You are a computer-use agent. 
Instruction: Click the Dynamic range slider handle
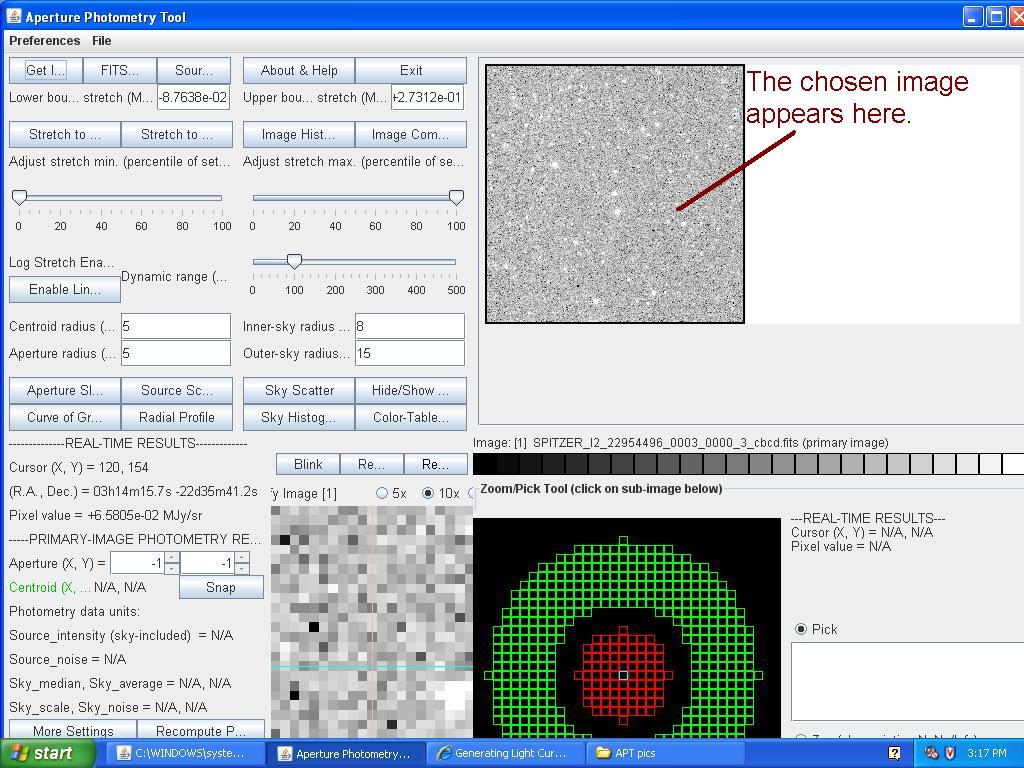tap(294, 261)
